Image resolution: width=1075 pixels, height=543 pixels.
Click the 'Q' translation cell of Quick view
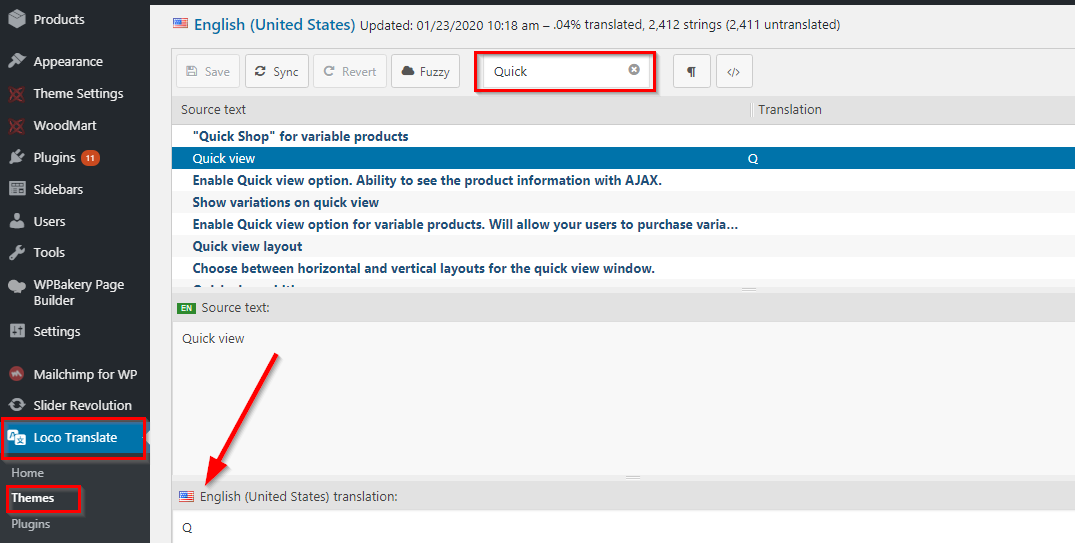(753, 159)
